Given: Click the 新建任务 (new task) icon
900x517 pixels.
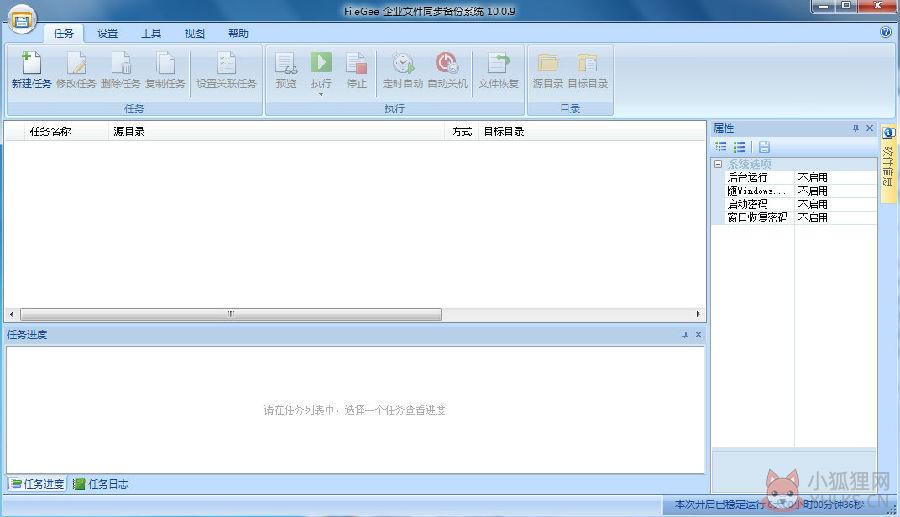Looking at the screenshot, I should pos(31,63).
